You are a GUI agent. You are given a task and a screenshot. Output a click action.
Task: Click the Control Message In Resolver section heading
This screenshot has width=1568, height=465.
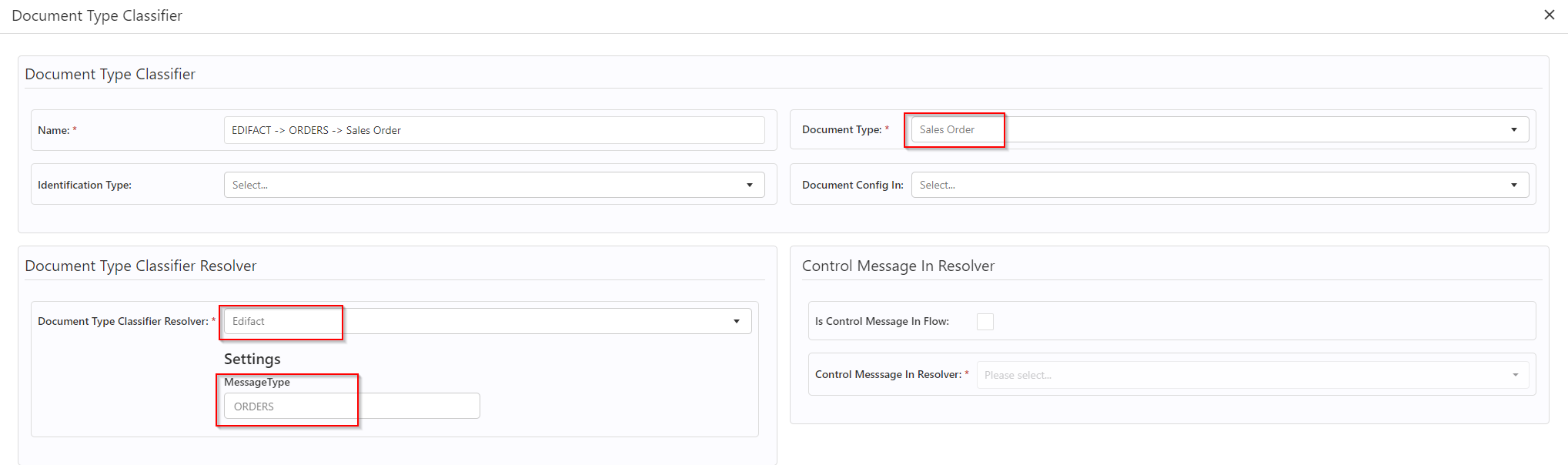898,266
